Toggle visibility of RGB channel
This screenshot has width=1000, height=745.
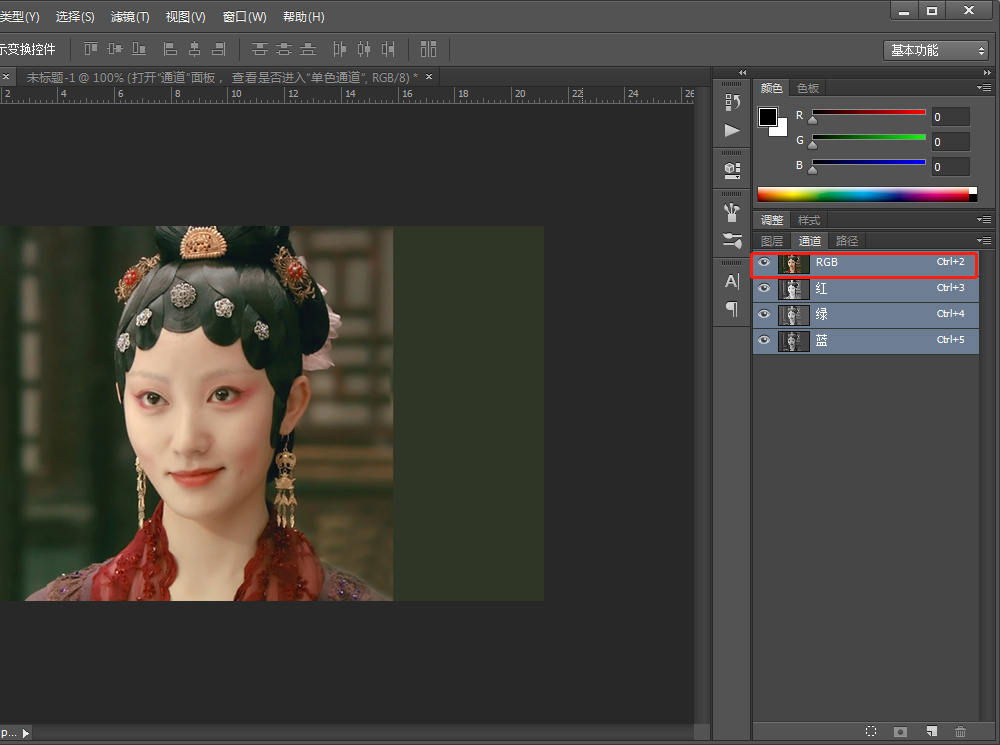[764, 262]
